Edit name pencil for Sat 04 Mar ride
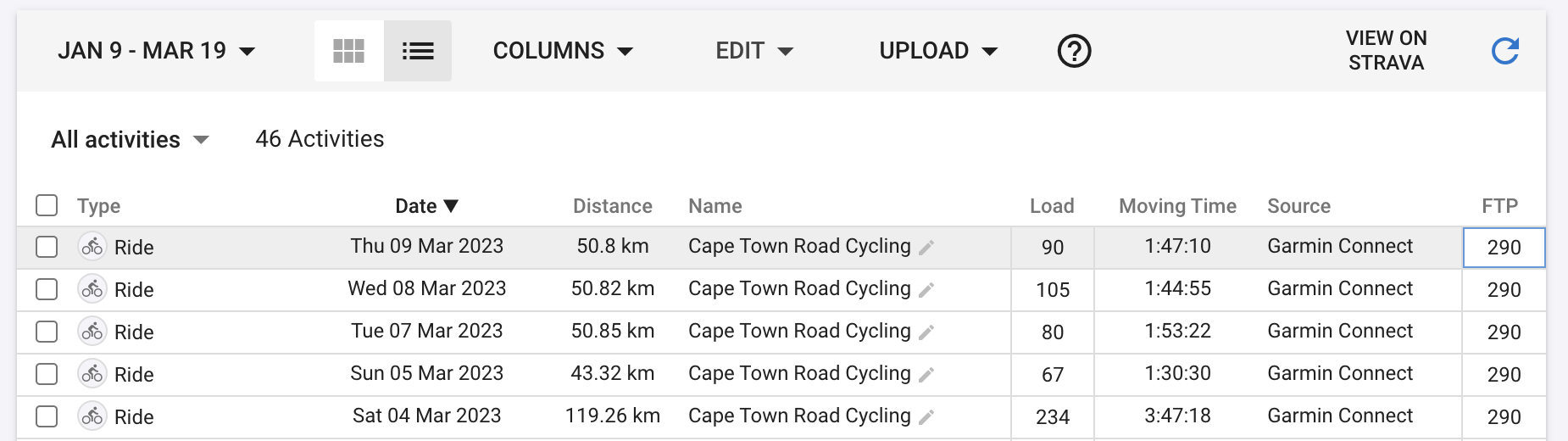 (x=926, y=417)
